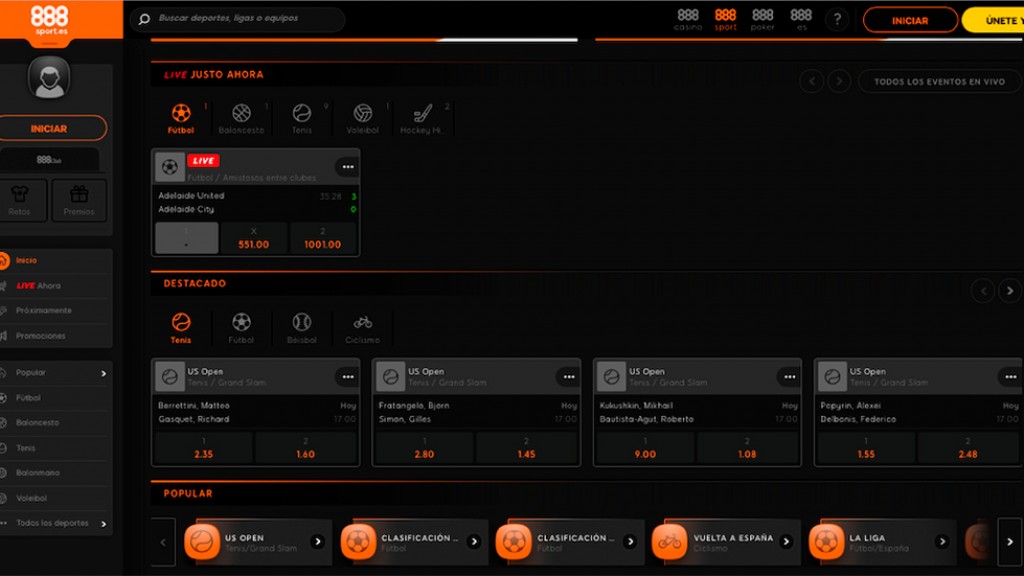Click the football icon on La Liga tile
The width and height of the screenshot is (1024, 576).
(x=826, y=542)
